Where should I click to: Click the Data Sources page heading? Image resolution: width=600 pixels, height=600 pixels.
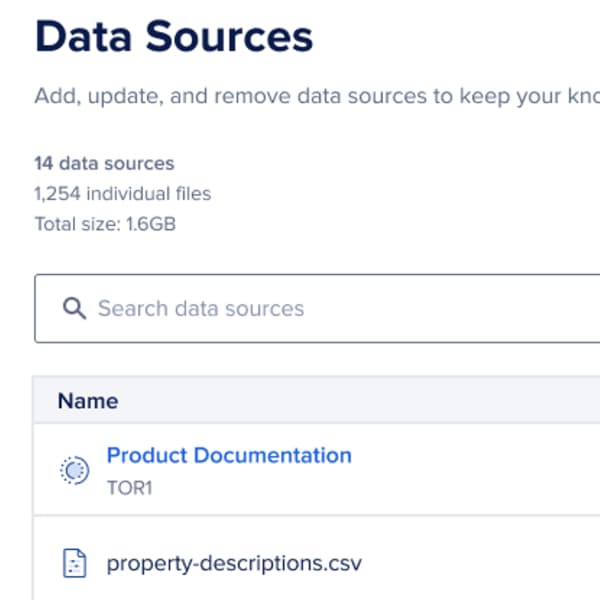coord(174,37)
